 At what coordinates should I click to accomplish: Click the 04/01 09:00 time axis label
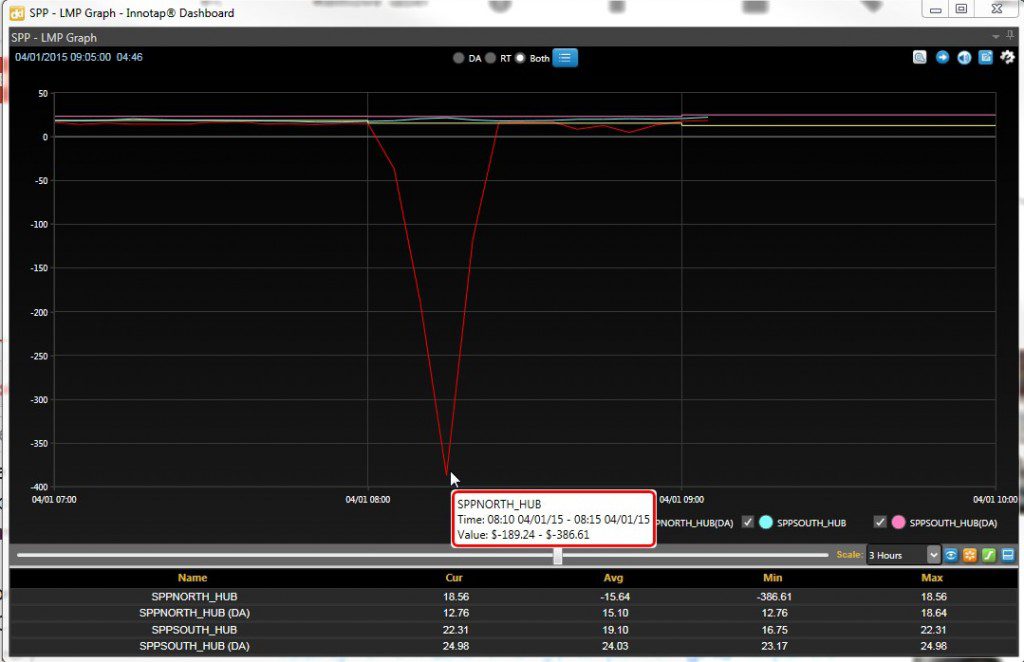pos(682,499)
